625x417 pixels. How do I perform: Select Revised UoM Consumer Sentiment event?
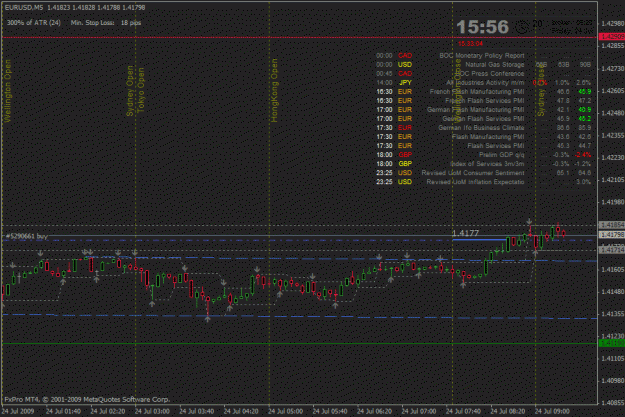pyautogui.click(x=483, y=173)
